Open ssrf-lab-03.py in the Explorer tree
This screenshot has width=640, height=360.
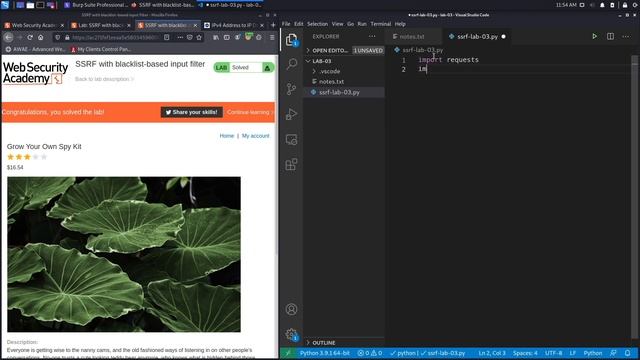pyautogui.click(x=344, y=92)
